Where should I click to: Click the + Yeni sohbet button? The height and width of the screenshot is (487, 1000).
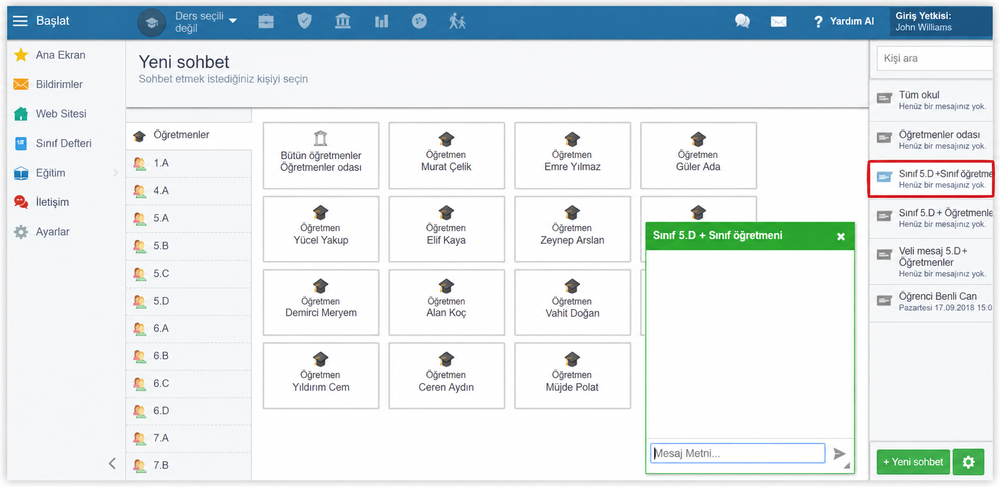[913, 462]
